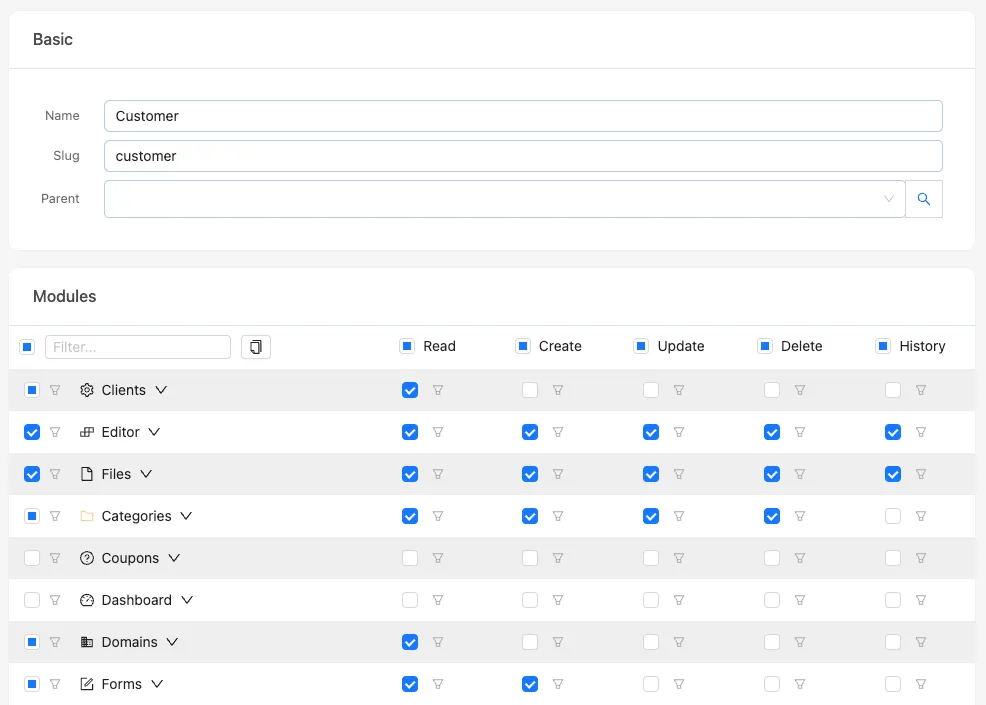Expand the Categories module chevron
The width and height of the screenshot is (986, 705).
pyautogui.click(x=186, y=516)
